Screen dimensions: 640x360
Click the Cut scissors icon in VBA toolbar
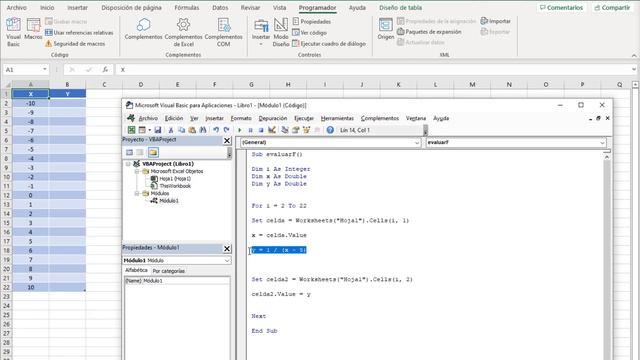coord(171,130)
